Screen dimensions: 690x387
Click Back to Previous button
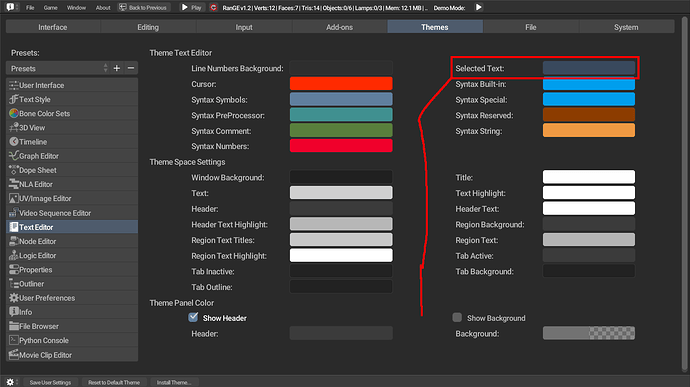point(143,7)
